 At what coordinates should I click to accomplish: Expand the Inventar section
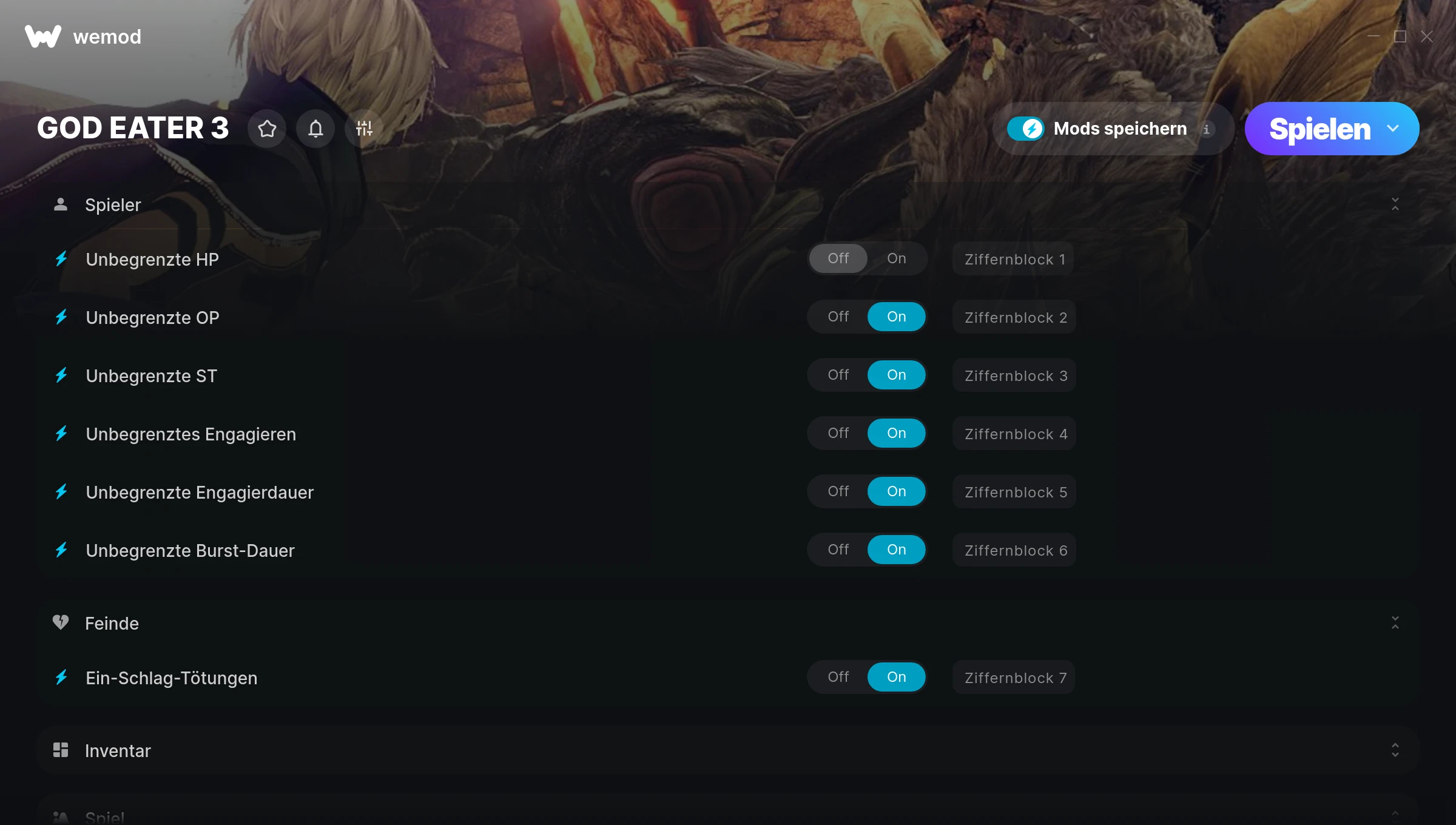tap(1395, 750)
